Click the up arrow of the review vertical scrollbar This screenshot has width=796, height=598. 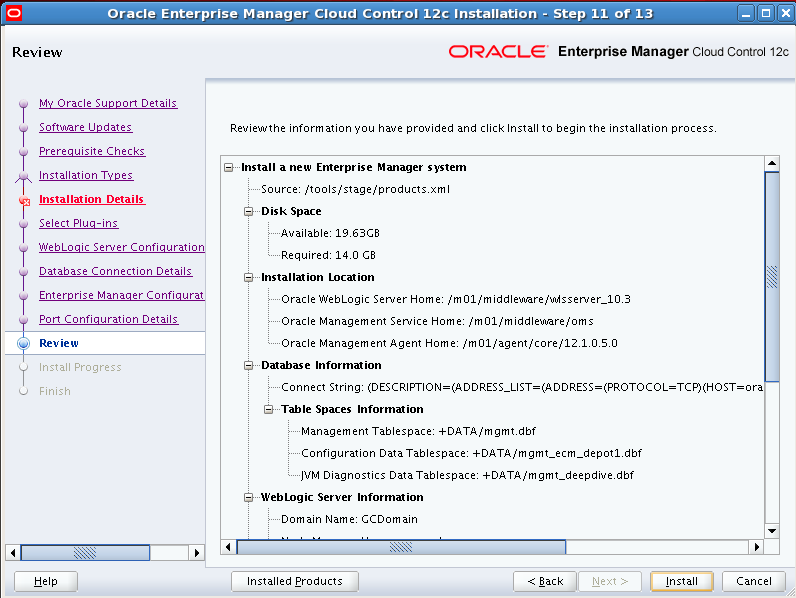click(x=772, y=163)
